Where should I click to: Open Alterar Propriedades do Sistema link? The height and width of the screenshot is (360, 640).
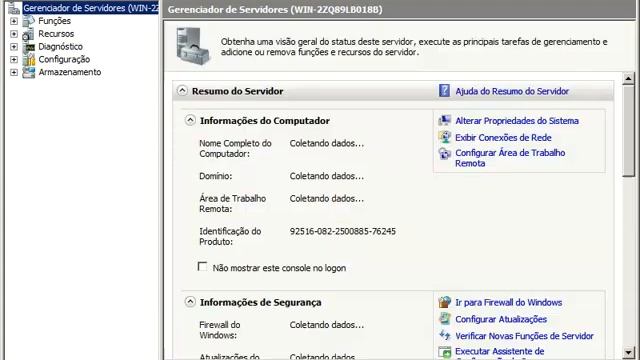[x=517, y=121]
